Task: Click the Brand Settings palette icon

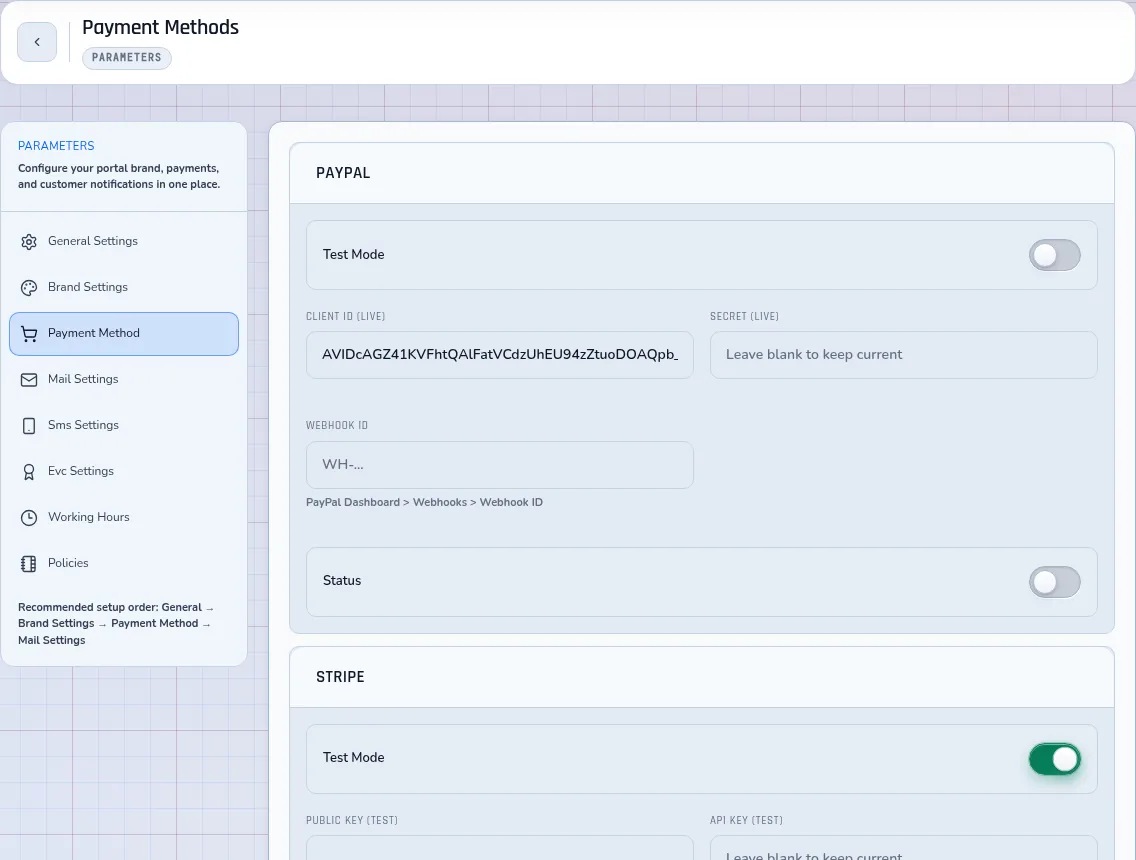Action: pyautogui.click(x=29, y=288)
